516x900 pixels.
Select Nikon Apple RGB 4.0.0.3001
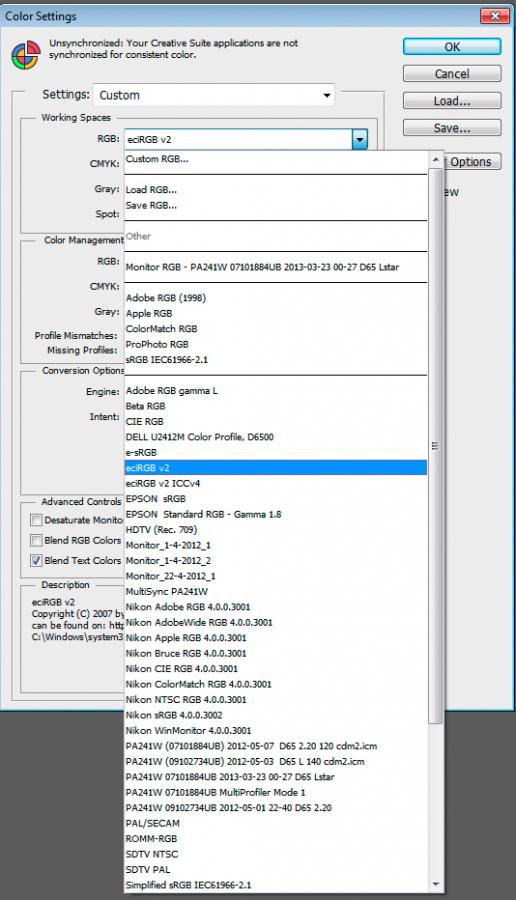pyautogui.click(x=276, y=638)
